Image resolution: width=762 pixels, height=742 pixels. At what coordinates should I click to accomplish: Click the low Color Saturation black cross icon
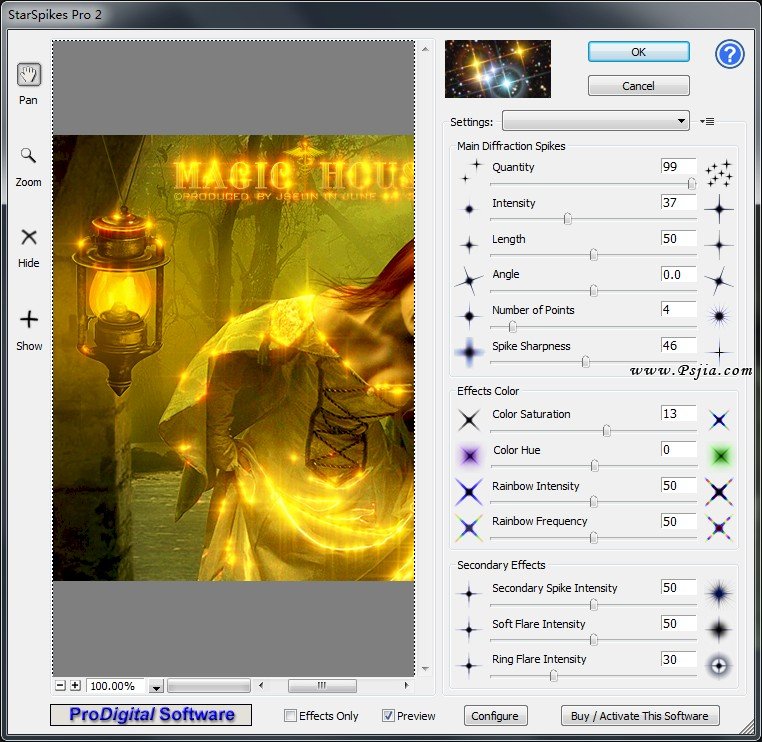pos(469,420)
